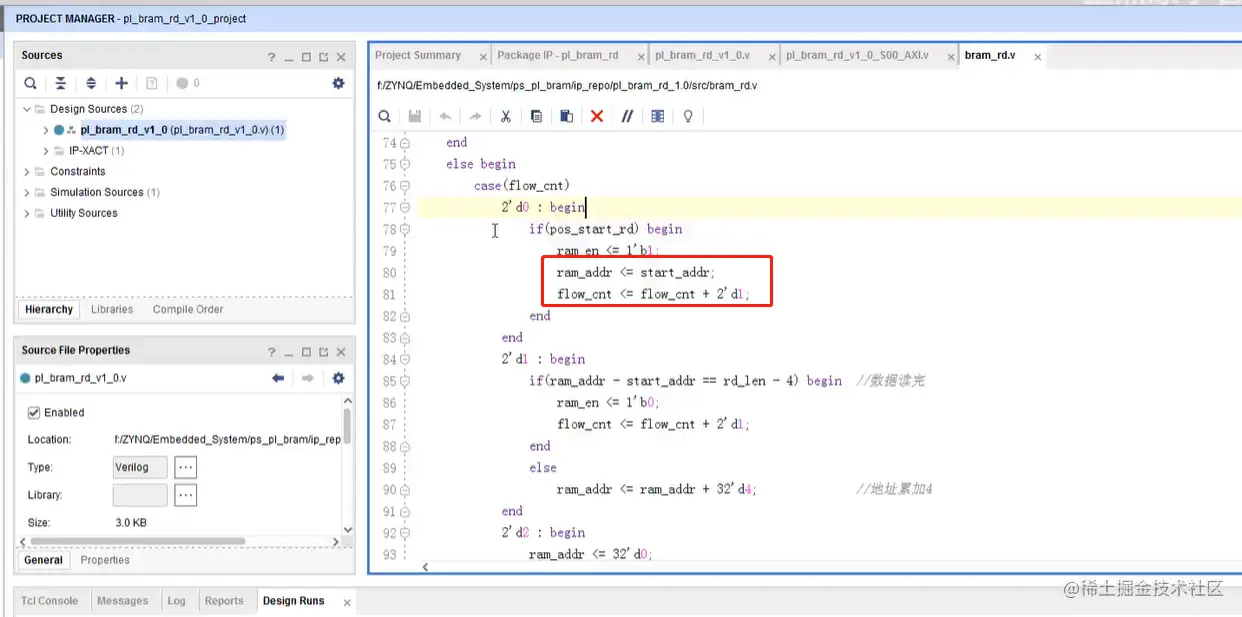Close the Design Runs tab
Screen dimensions: 1242x617
347,603
